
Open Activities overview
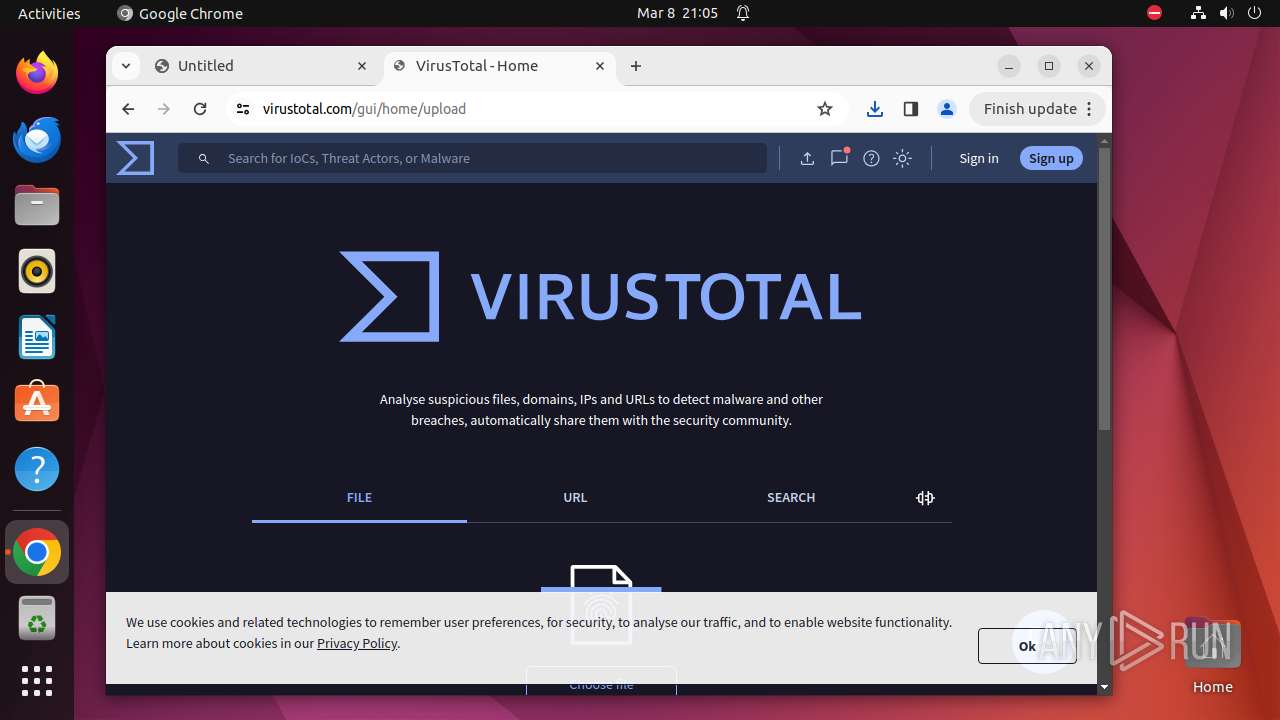click(49, 13)
